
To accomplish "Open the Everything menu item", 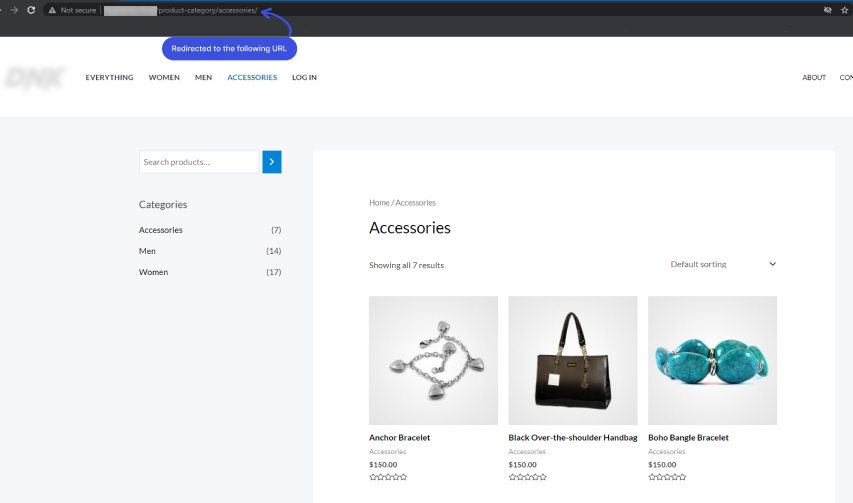I will tap(109, 77).
